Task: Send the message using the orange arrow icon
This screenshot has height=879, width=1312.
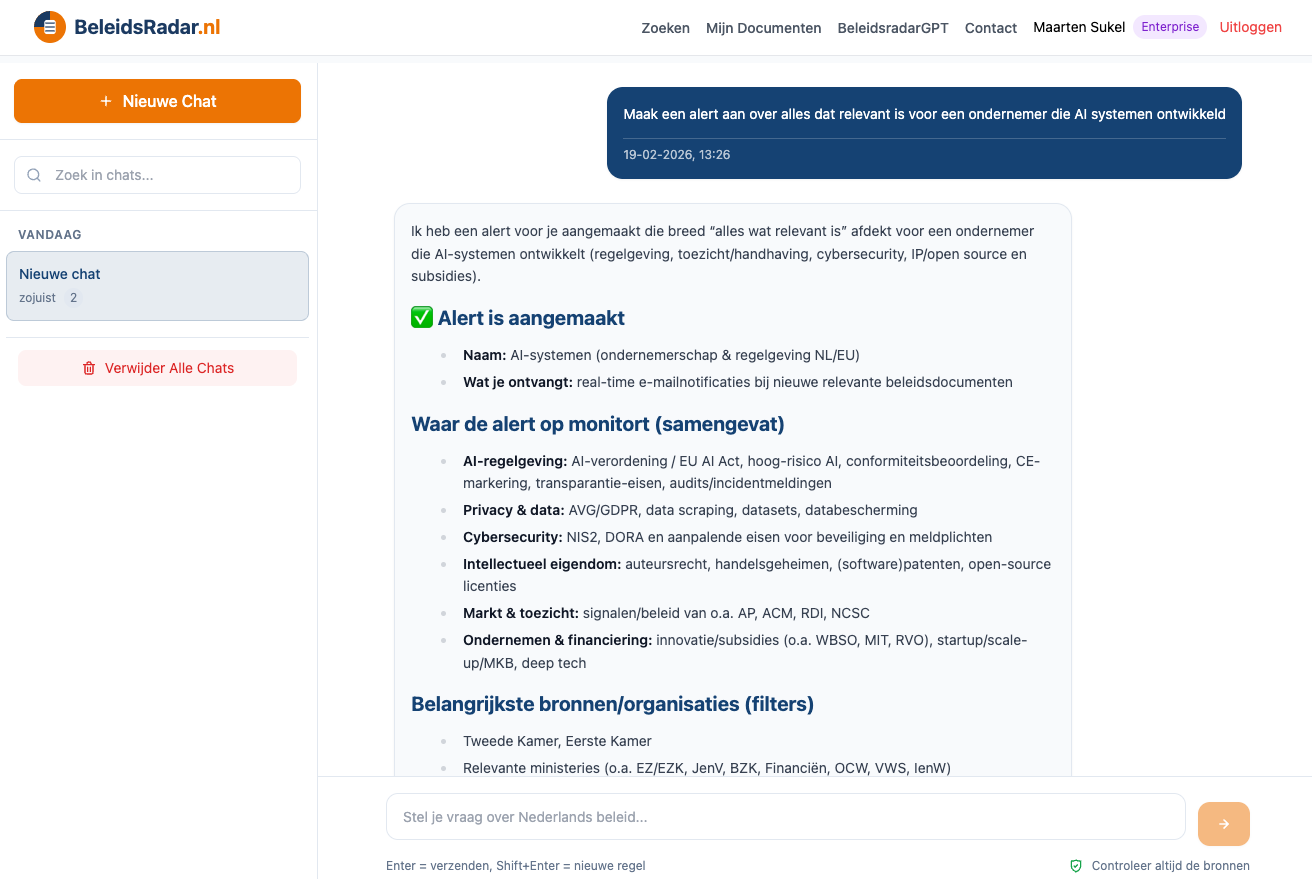Action: pyautogui.click(x=1223, y=823)
